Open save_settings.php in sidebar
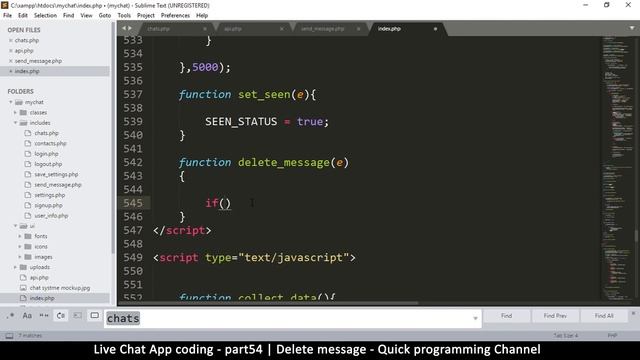This screenshot has height=360, width=640. (x=56, y=174)
